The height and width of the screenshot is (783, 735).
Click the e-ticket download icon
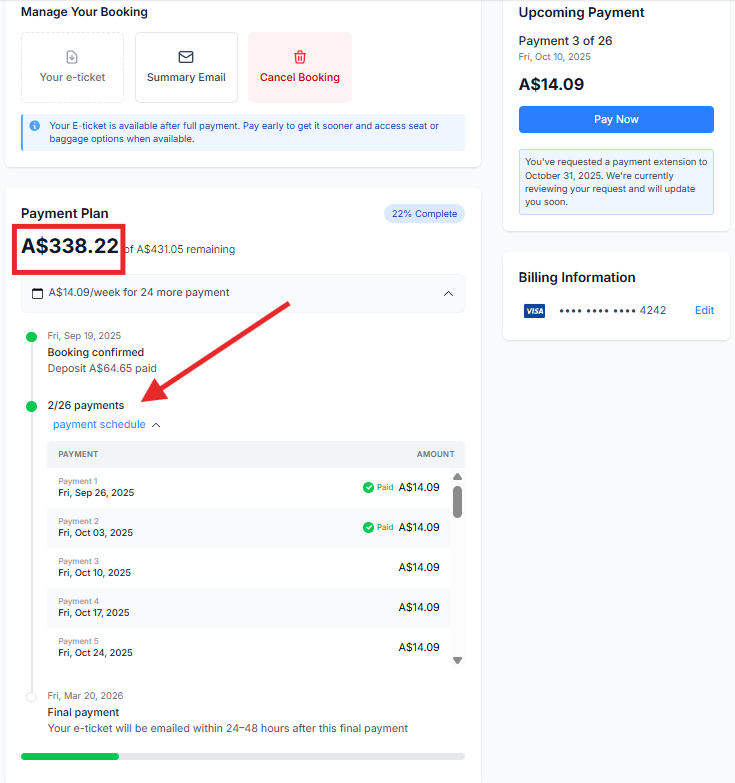point(72,57)
